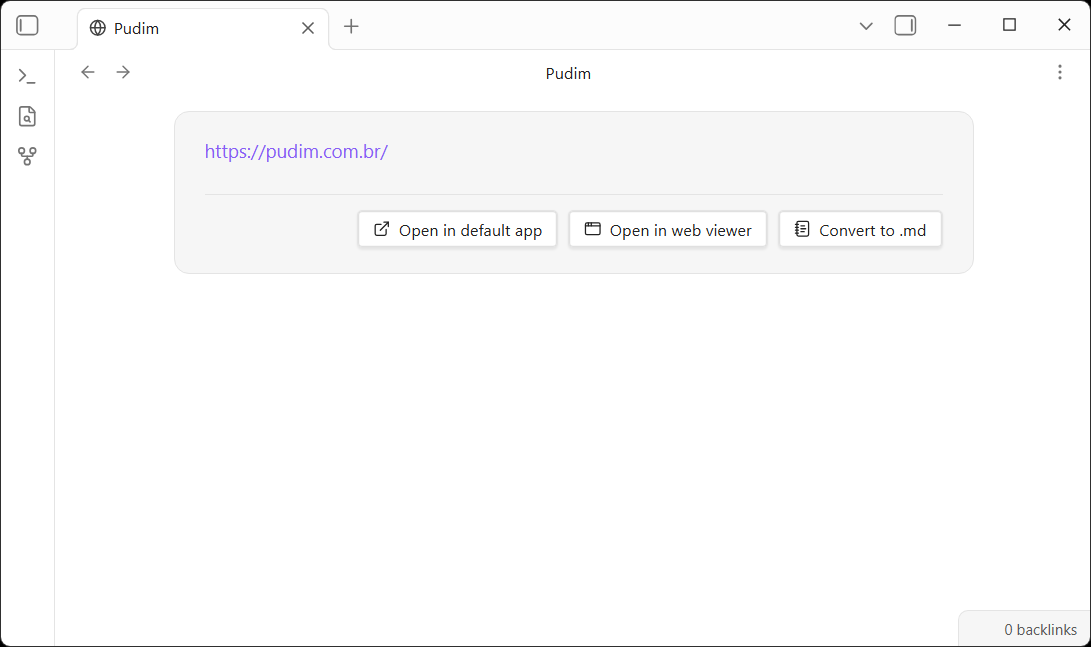Click Open in default app button
This screenshot has width=1091, height=647.
pyautogui.click(x=457, y=230)
